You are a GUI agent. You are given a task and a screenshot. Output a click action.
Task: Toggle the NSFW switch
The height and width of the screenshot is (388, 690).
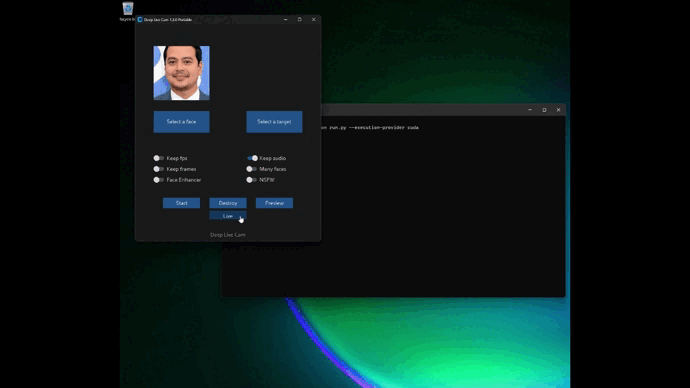(x=251, y=180)
